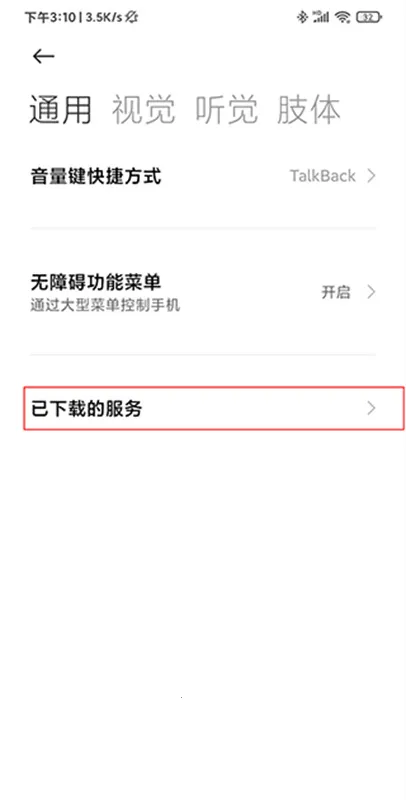Tap the TalkBack shortcut value
Viewport: 406px width, 800px height.
tap(323, 176)
